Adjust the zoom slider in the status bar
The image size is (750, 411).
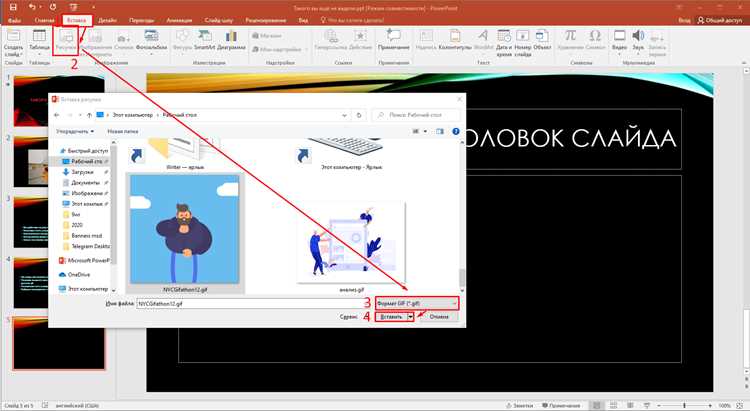684,406
